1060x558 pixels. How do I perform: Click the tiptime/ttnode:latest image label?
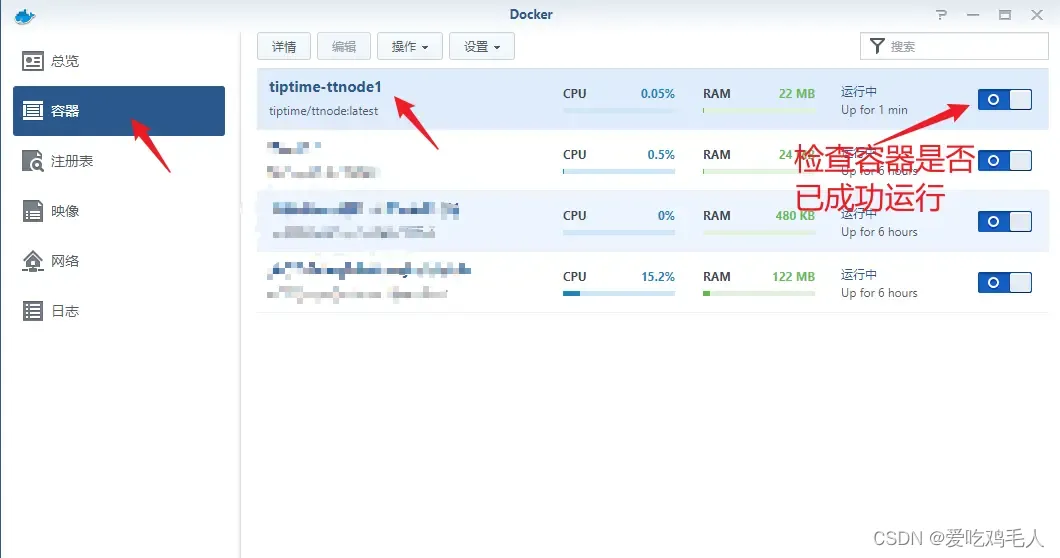coord(323,111)
